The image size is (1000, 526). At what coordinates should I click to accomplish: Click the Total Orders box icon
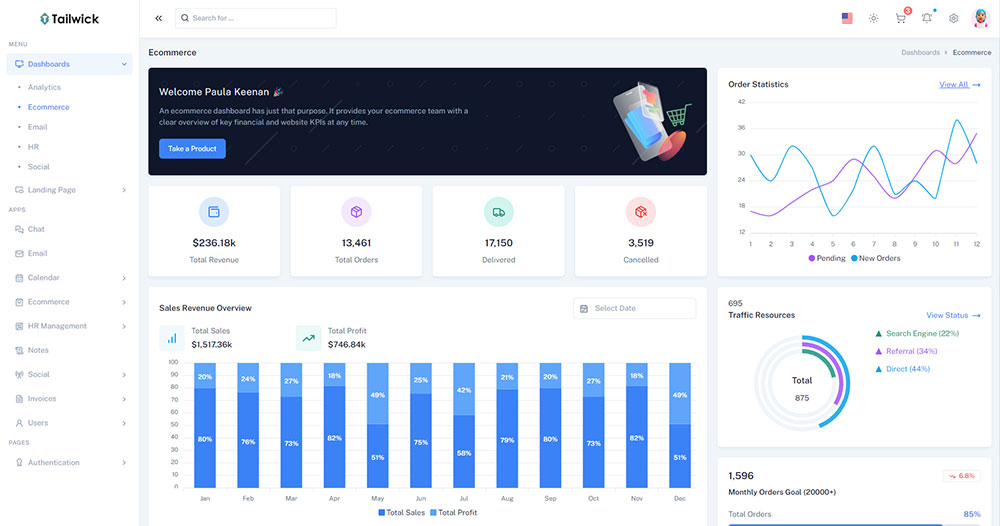pyautogui.click(x=356, y=212)
